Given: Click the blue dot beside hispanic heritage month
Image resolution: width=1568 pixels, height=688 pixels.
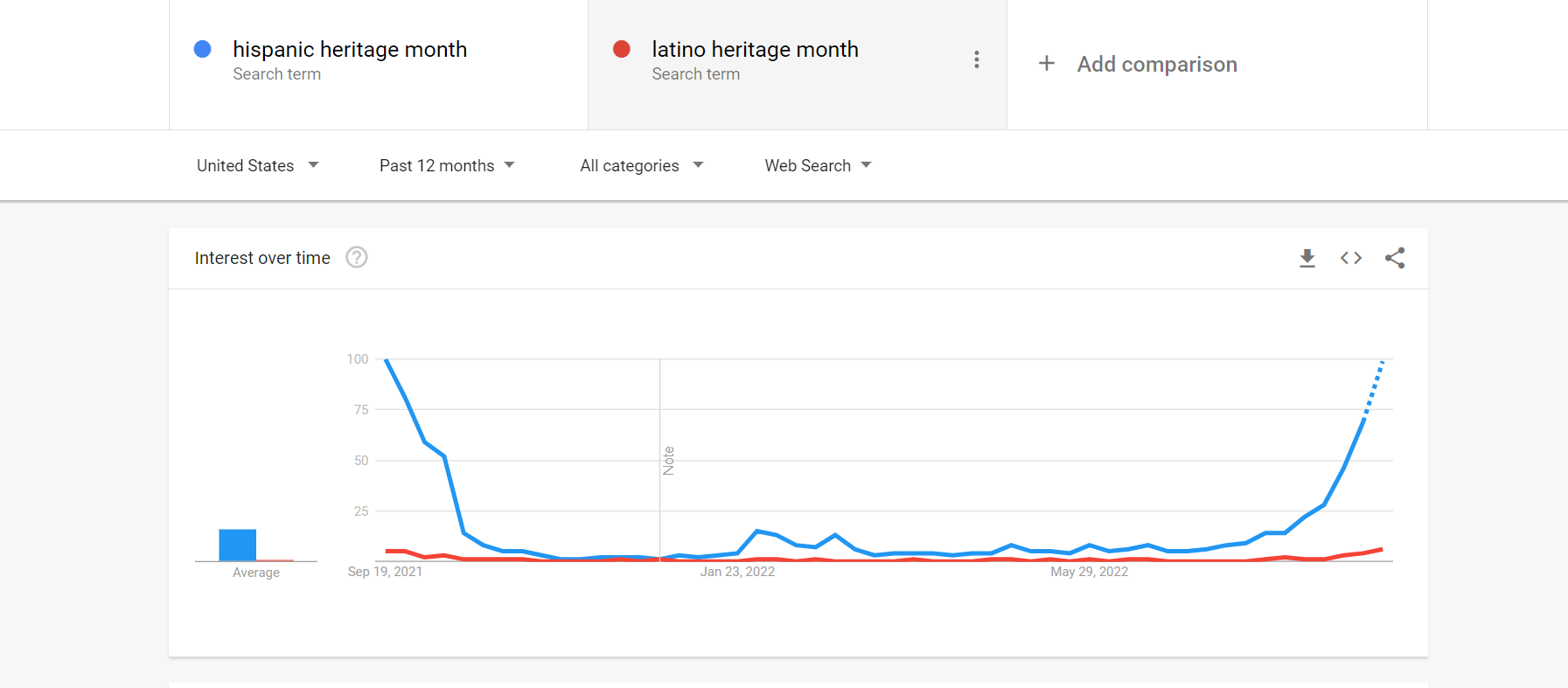Looking at the screenshot, I should click(x=203, y=49).
